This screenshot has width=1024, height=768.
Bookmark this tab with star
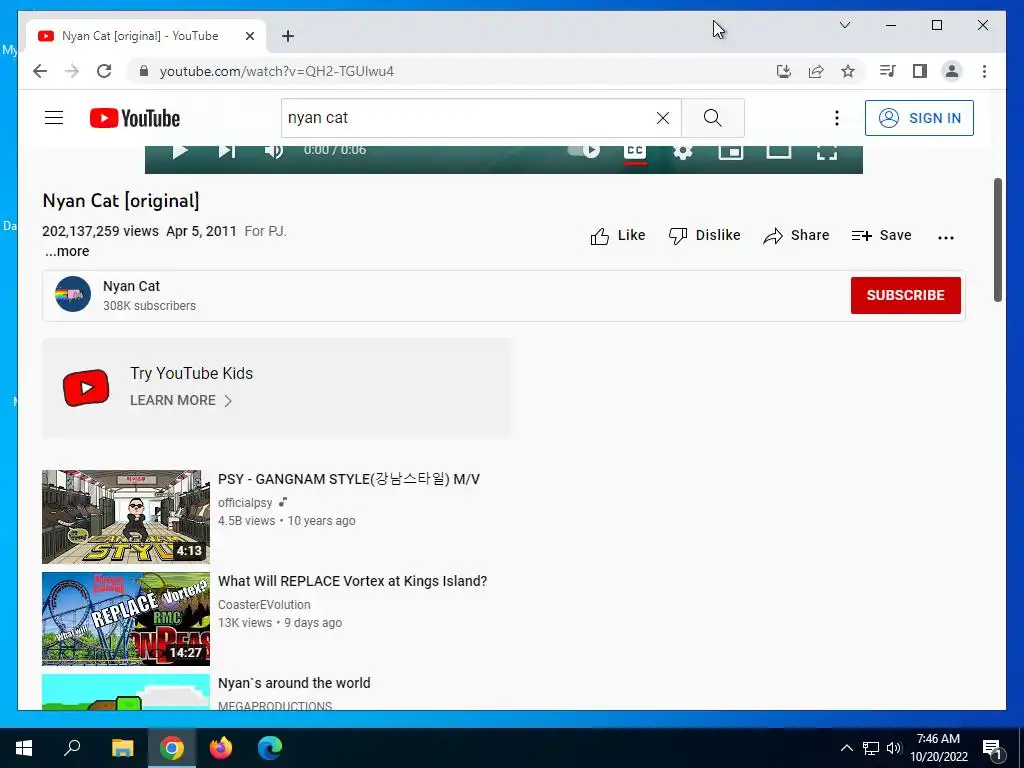pos(848,71)
